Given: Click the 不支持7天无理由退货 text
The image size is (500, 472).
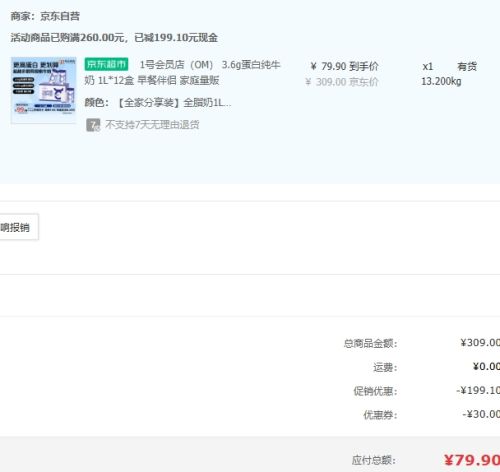Looking at the screenshot, I should 152,125.
